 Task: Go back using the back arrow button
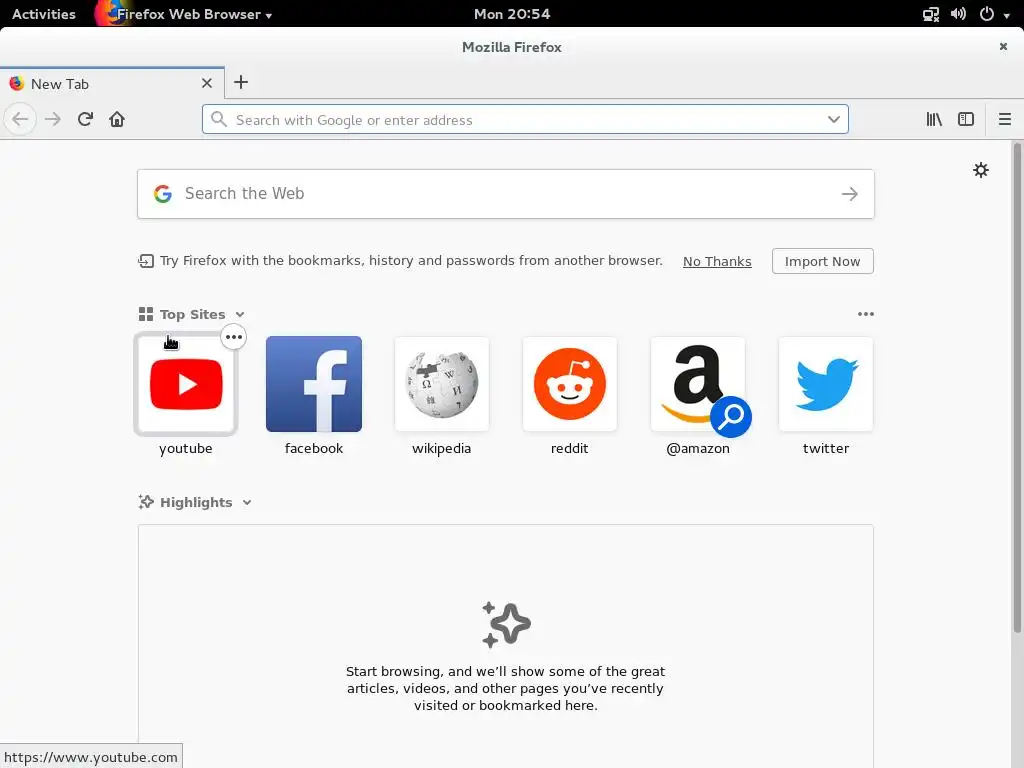point(20,120)
